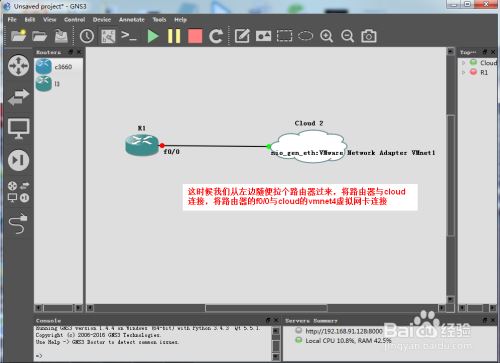Stop all devices with red square button
Screen dimensions: 500x363
195,36
